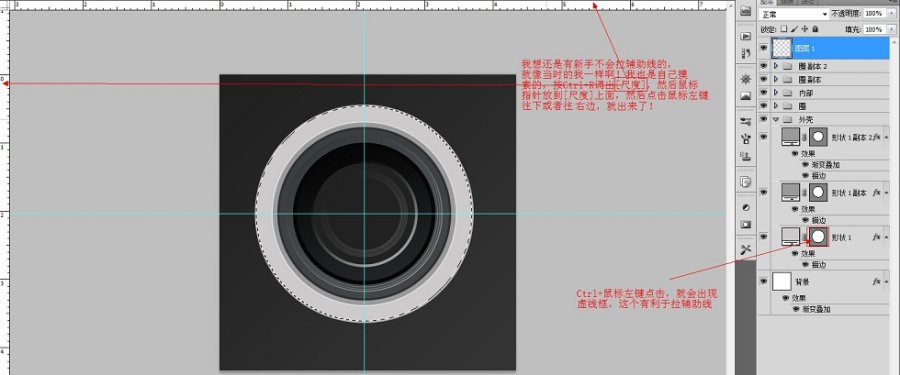
Task: Open the Layer Comps stacked-pages icon
Action: pyautogui.click(x=746, y=182)
